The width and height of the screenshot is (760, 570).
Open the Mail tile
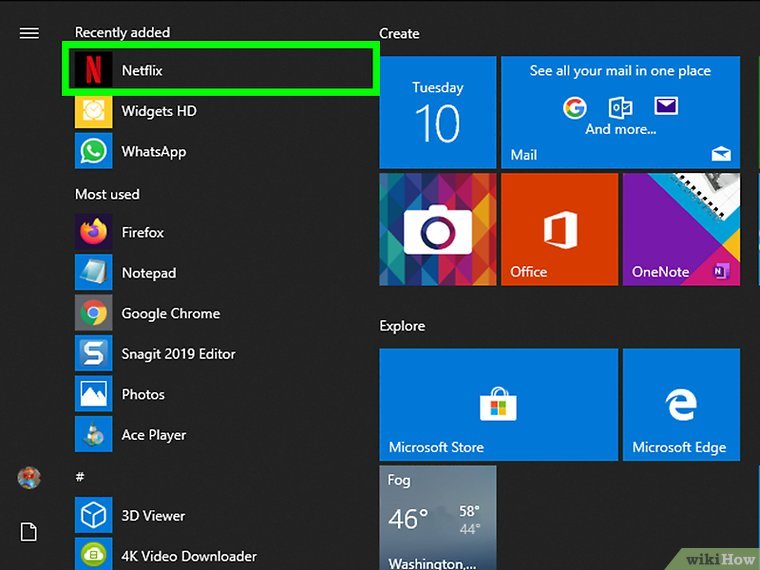point(620,112)
